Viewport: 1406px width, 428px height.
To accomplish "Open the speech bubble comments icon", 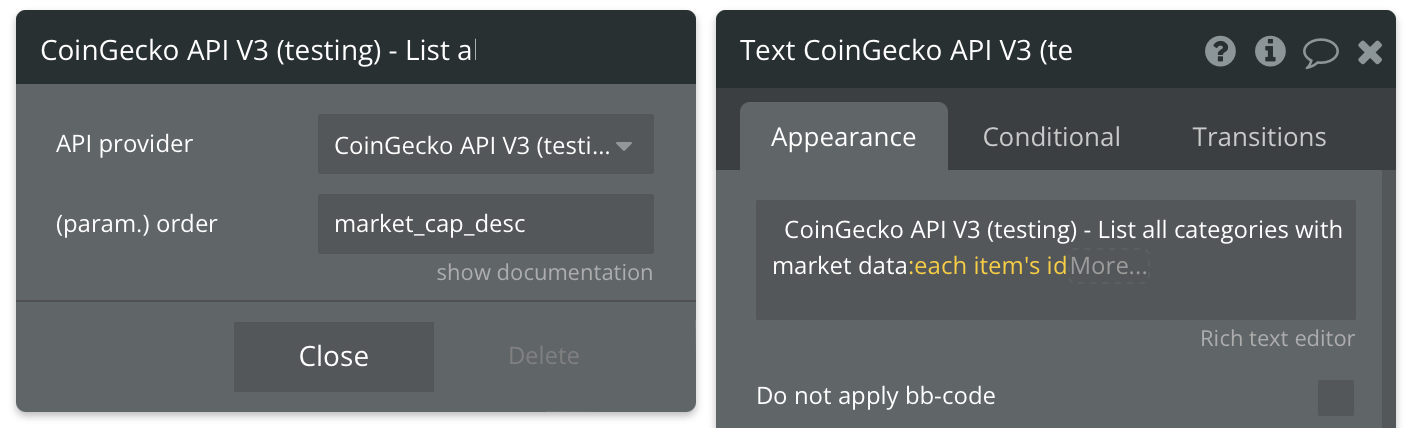I will (x=1321, y=52).
